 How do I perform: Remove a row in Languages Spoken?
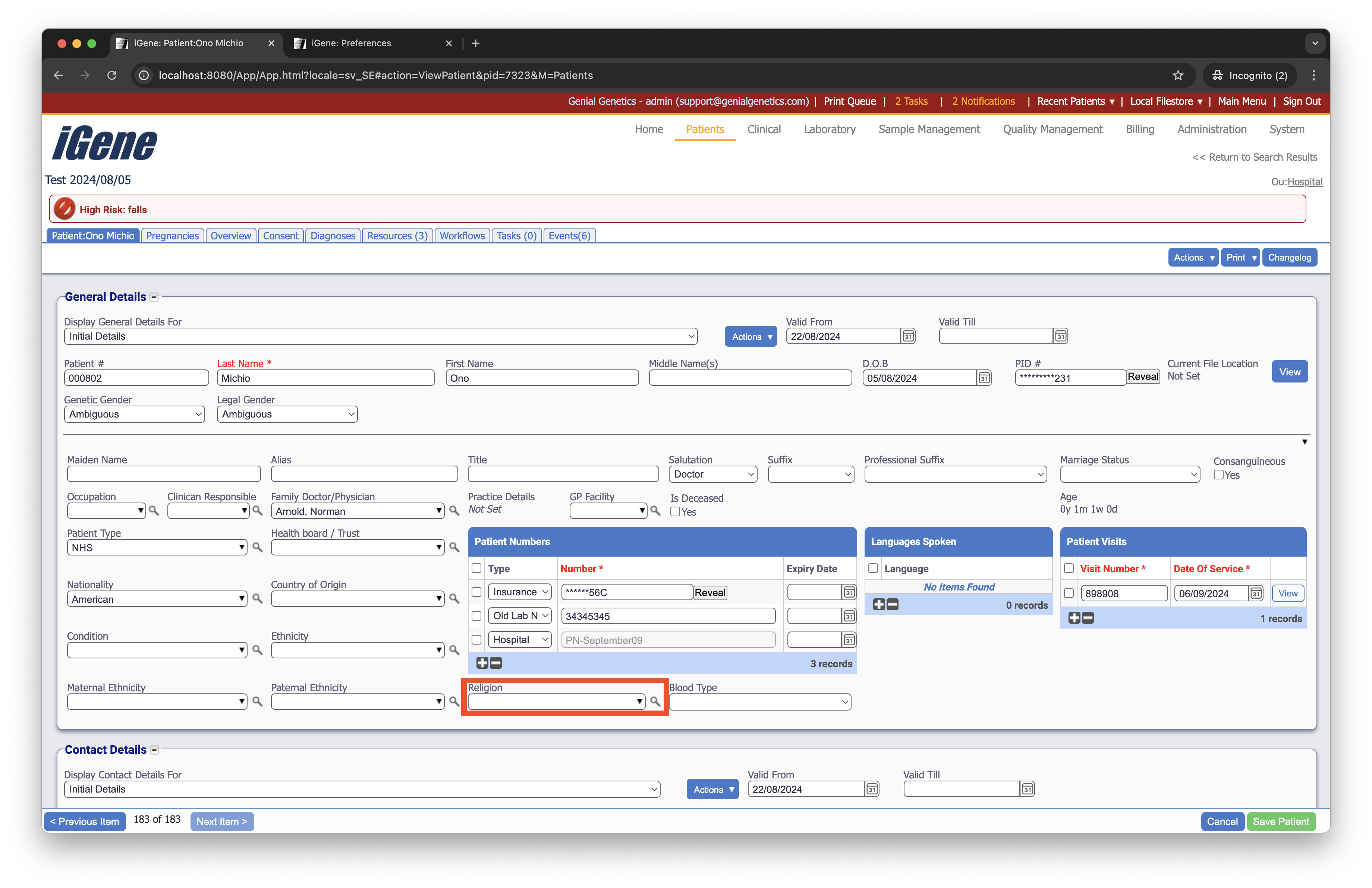893,604
